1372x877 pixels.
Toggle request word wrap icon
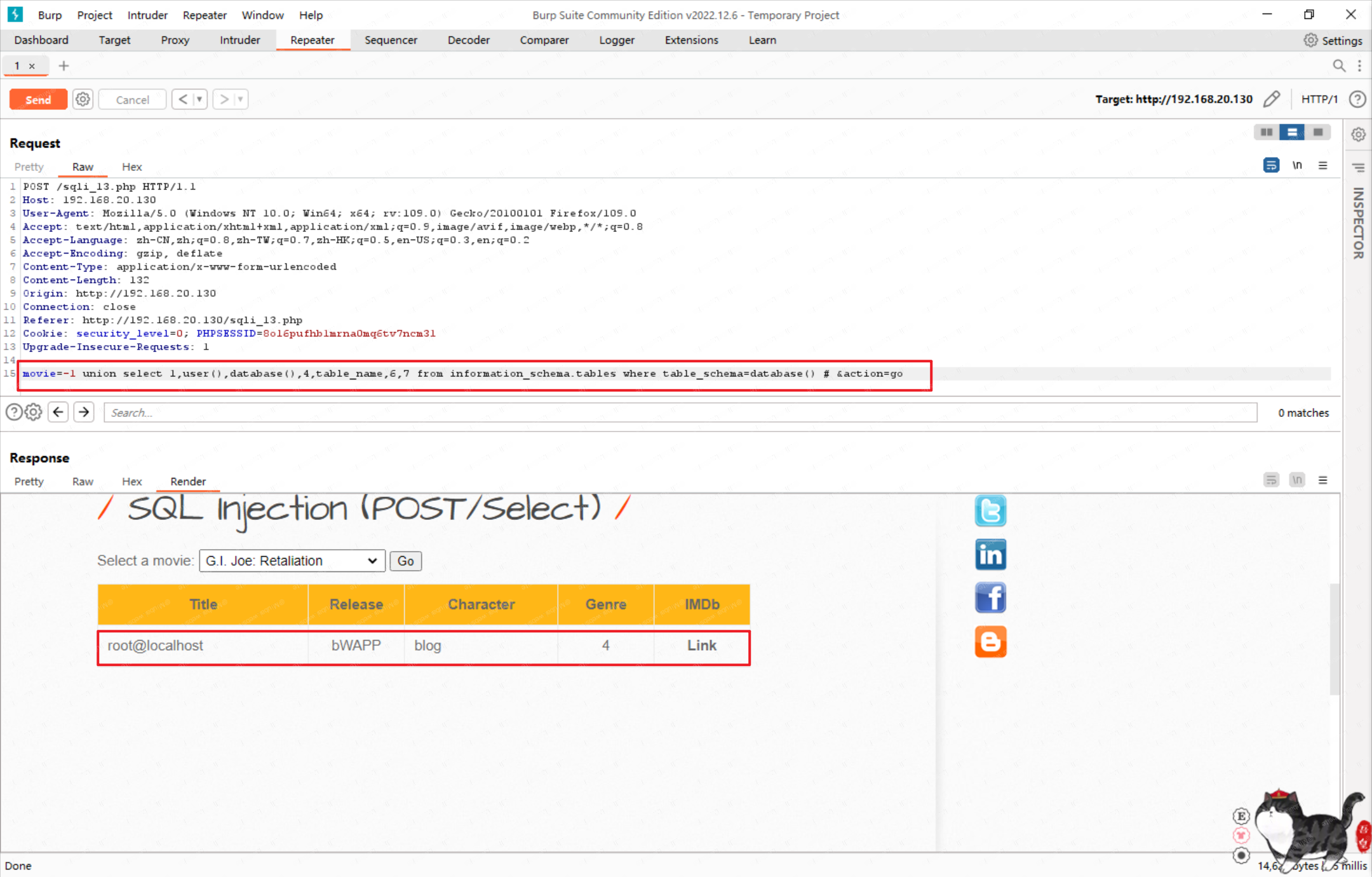point(1271,165)
